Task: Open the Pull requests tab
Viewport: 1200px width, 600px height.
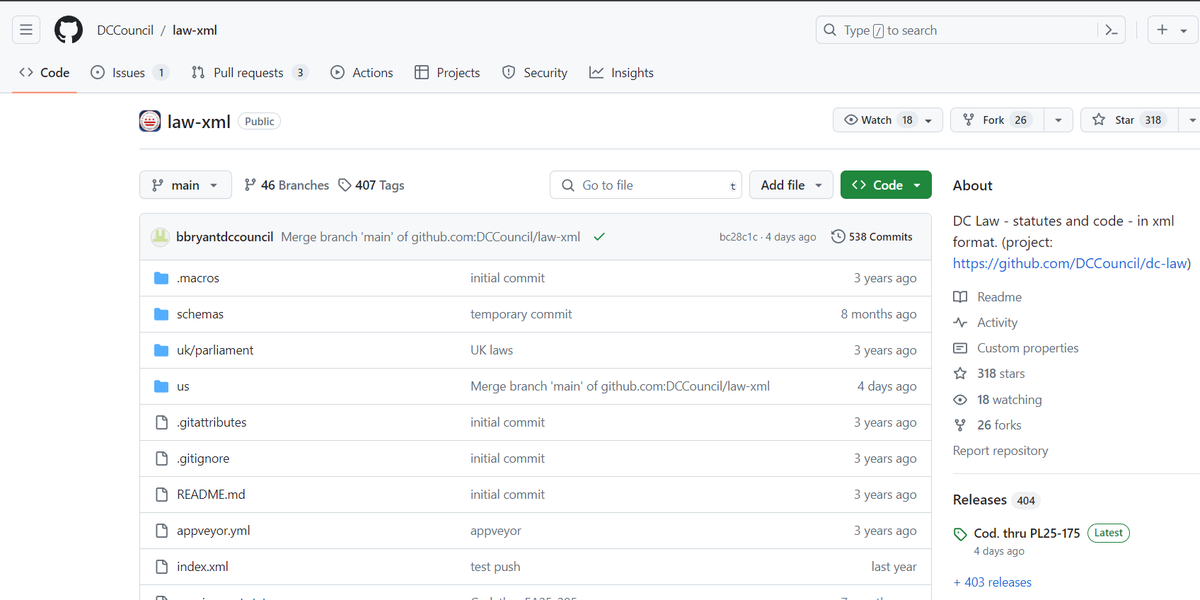Action: click(x=249, y=72)
